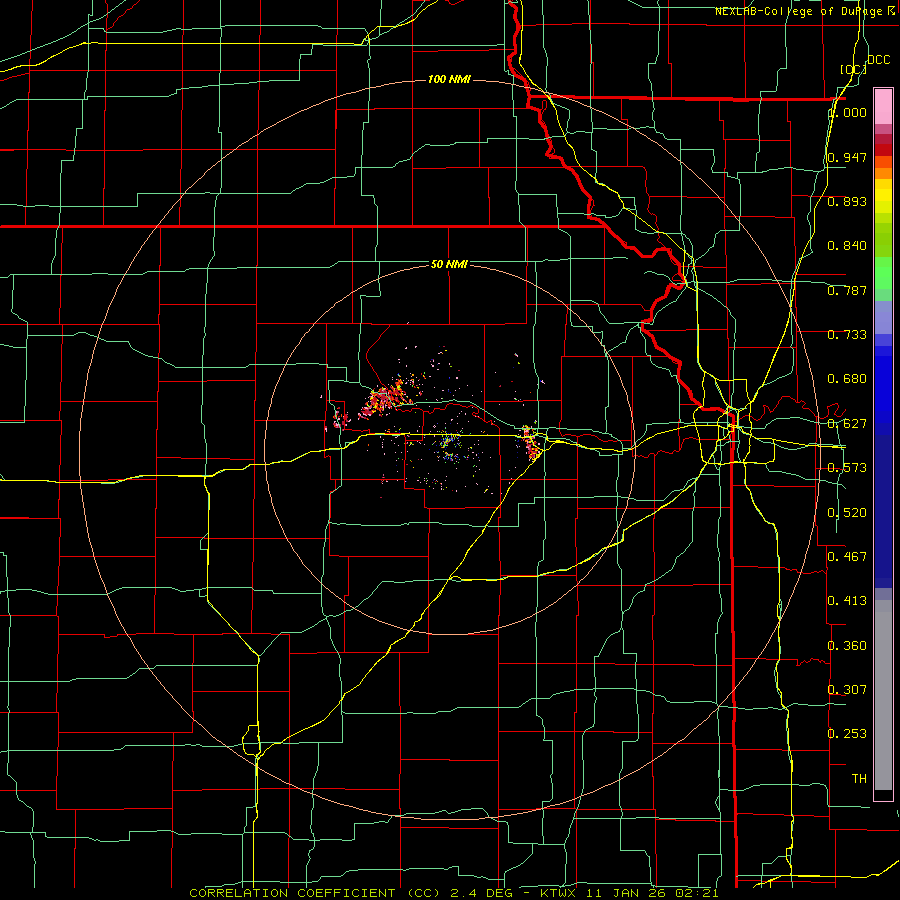Screen dimensions: 900x900
Task: Click the gray lower segment of color bar
Action: click(x=883, y=695)
